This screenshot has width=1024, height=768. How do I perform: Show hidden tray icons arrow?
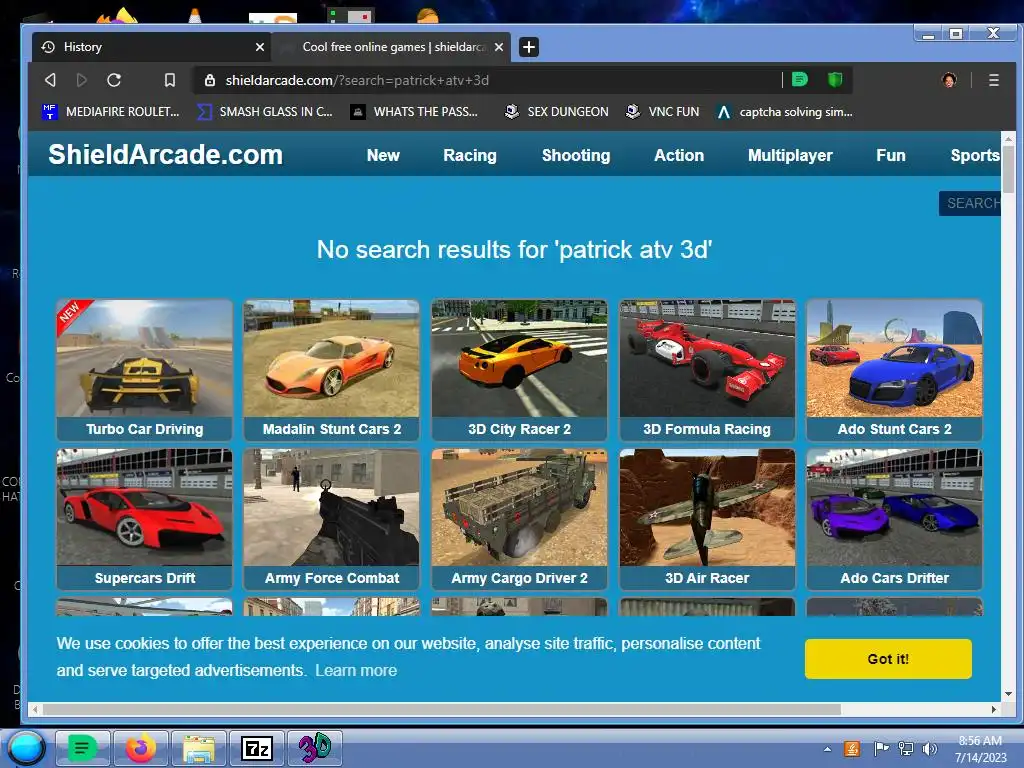pyautogui.click(x=827, y=749)
